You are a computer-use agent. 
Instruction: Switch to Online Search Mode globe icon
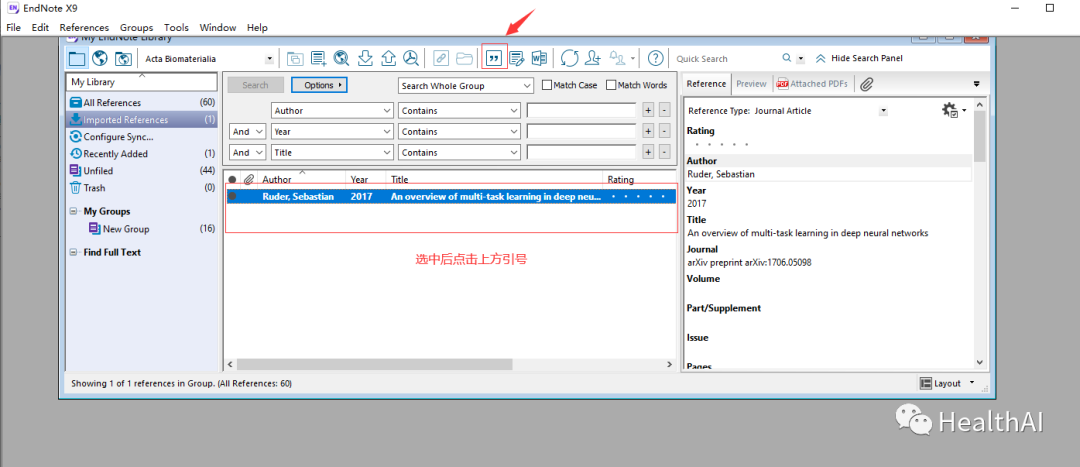(x=101, y=59)
